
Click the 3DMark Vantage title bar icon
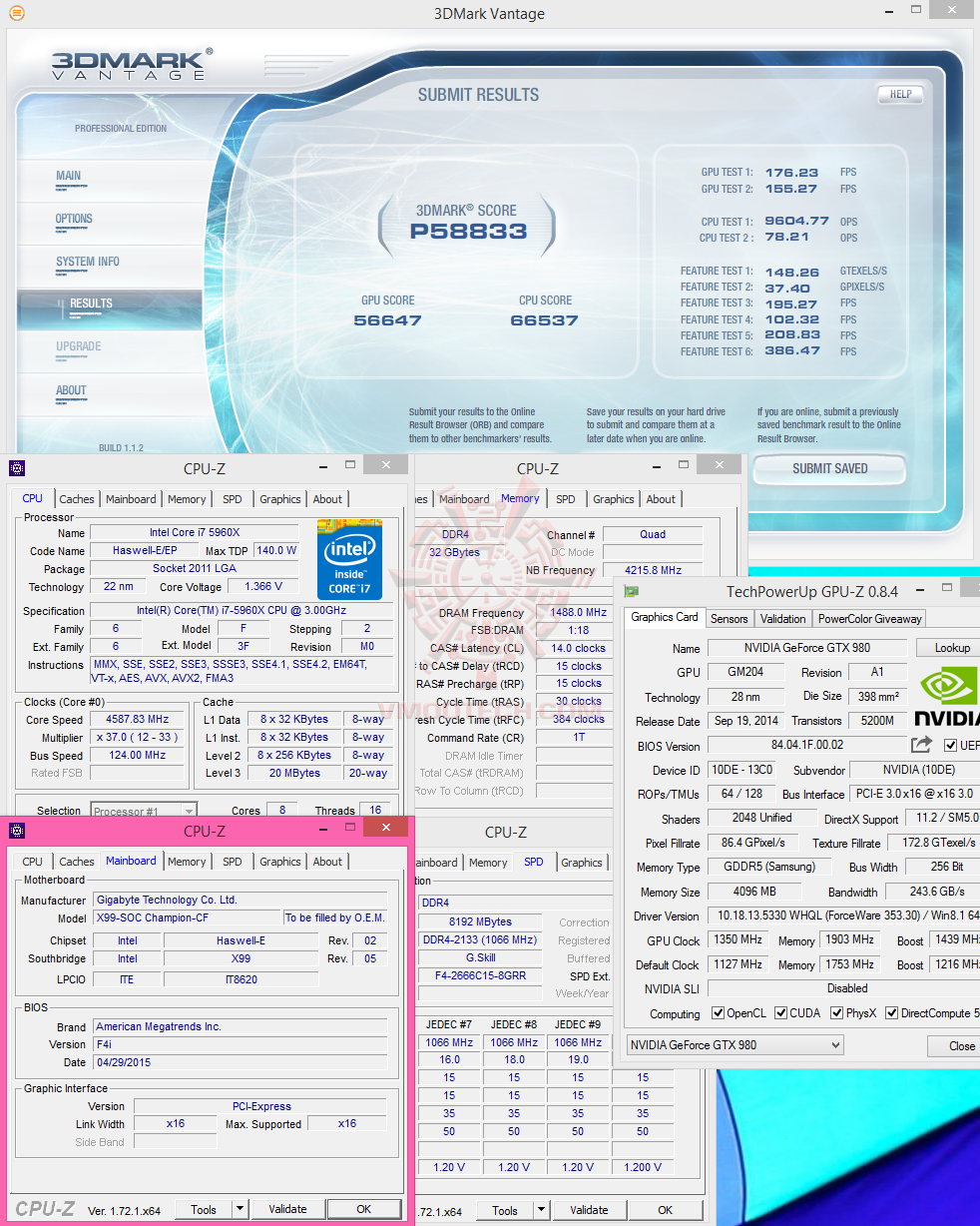(x=17, y=13)
